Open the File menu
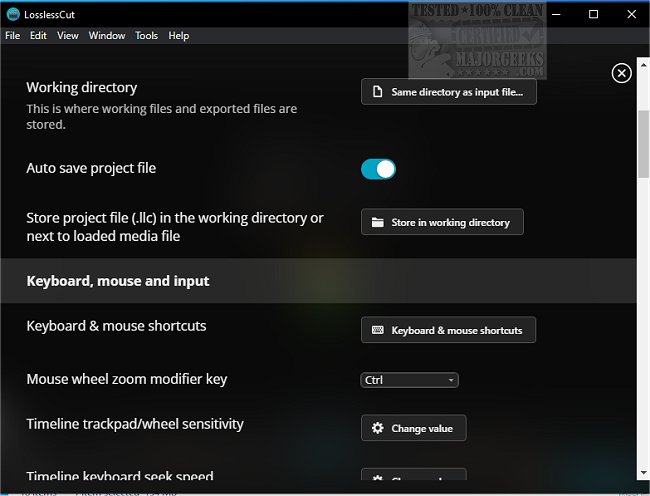Screen dimensions: 650x496 [12, 36]
